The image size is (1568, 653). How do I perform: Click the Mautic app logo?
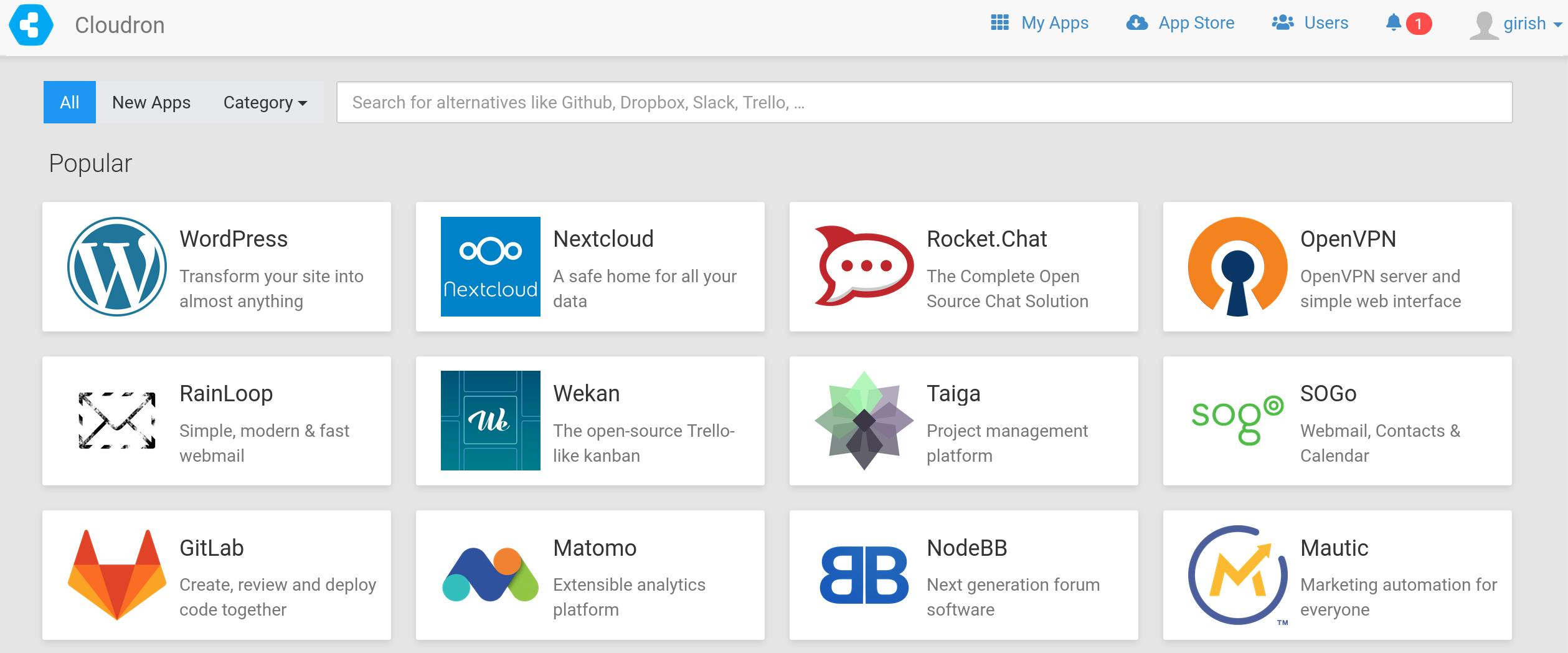coord(1238,575)
